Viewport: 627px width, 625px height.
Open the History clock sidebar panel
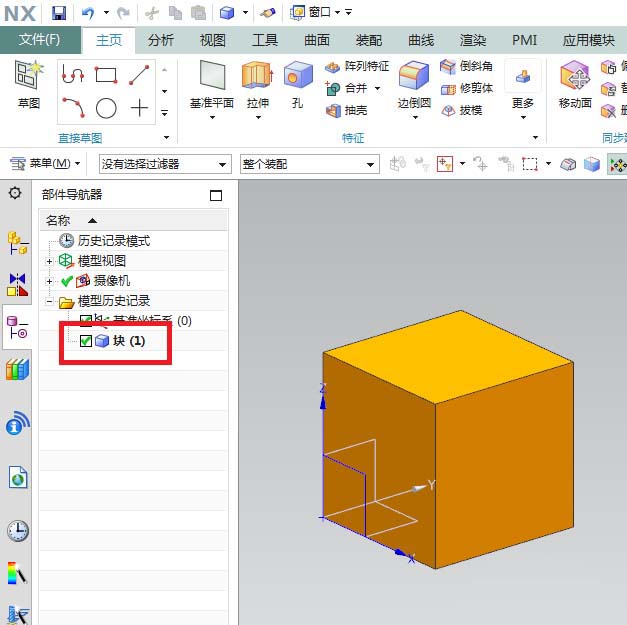coord(17,530)
